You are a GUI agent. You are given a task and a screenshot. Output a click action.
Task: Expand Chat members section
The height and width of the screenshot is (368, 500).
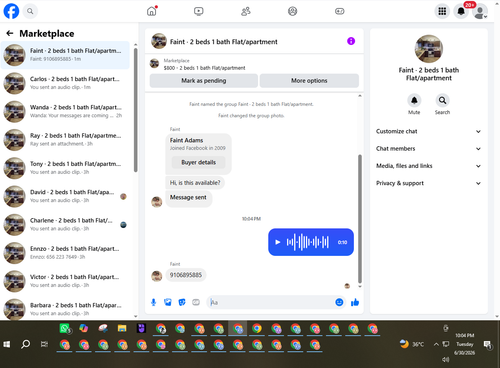(x=429, y=149)
